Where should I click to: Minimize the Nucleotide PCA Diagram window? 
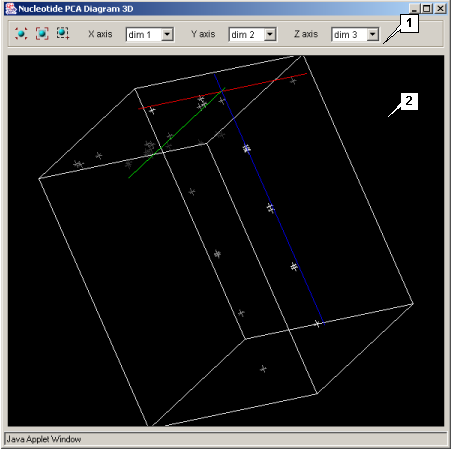(x=414, y=8)
